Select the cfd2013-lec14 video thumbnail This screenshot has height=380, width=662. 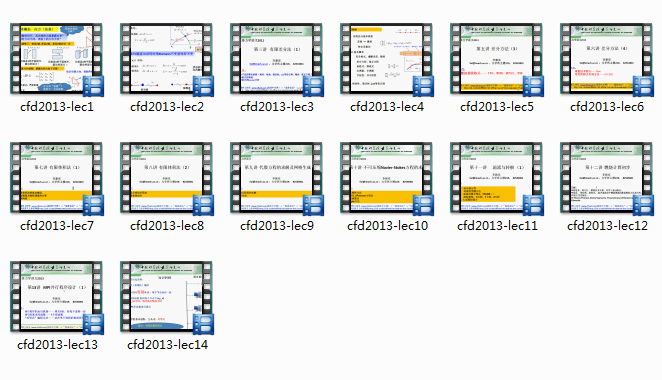167,297
